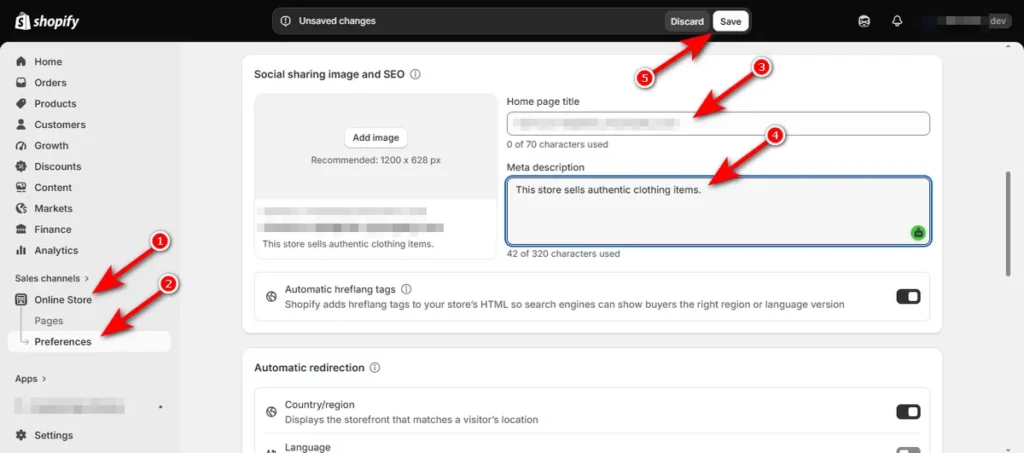Click the Growth gauge icon
This screenshot has height=453, width=1024.
click(21, 145)
